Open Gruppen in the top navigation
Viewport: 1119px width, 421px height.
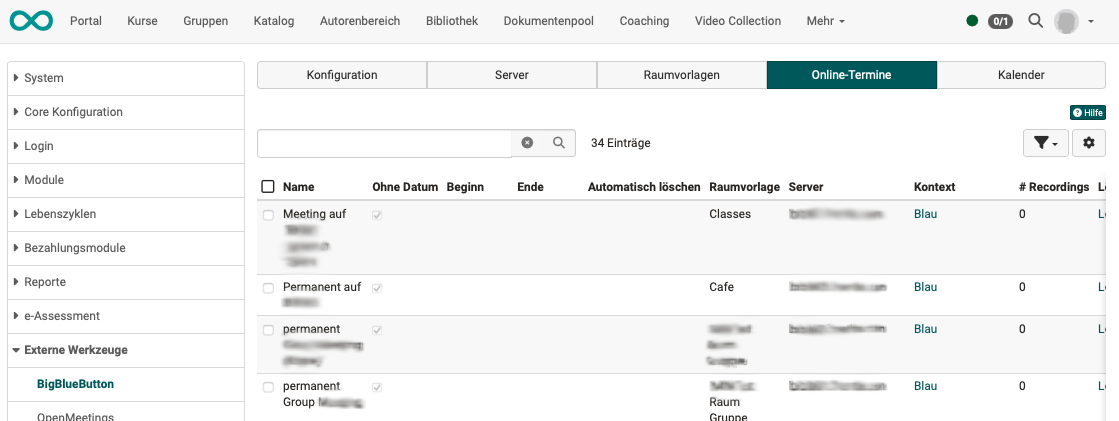coord(206,21)
